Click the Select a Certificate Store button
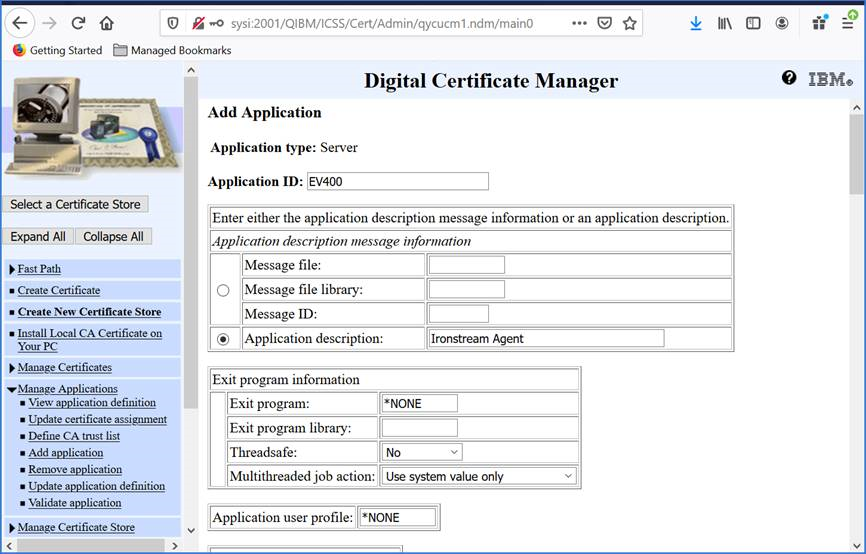866x554 pixels. (76, 204)
